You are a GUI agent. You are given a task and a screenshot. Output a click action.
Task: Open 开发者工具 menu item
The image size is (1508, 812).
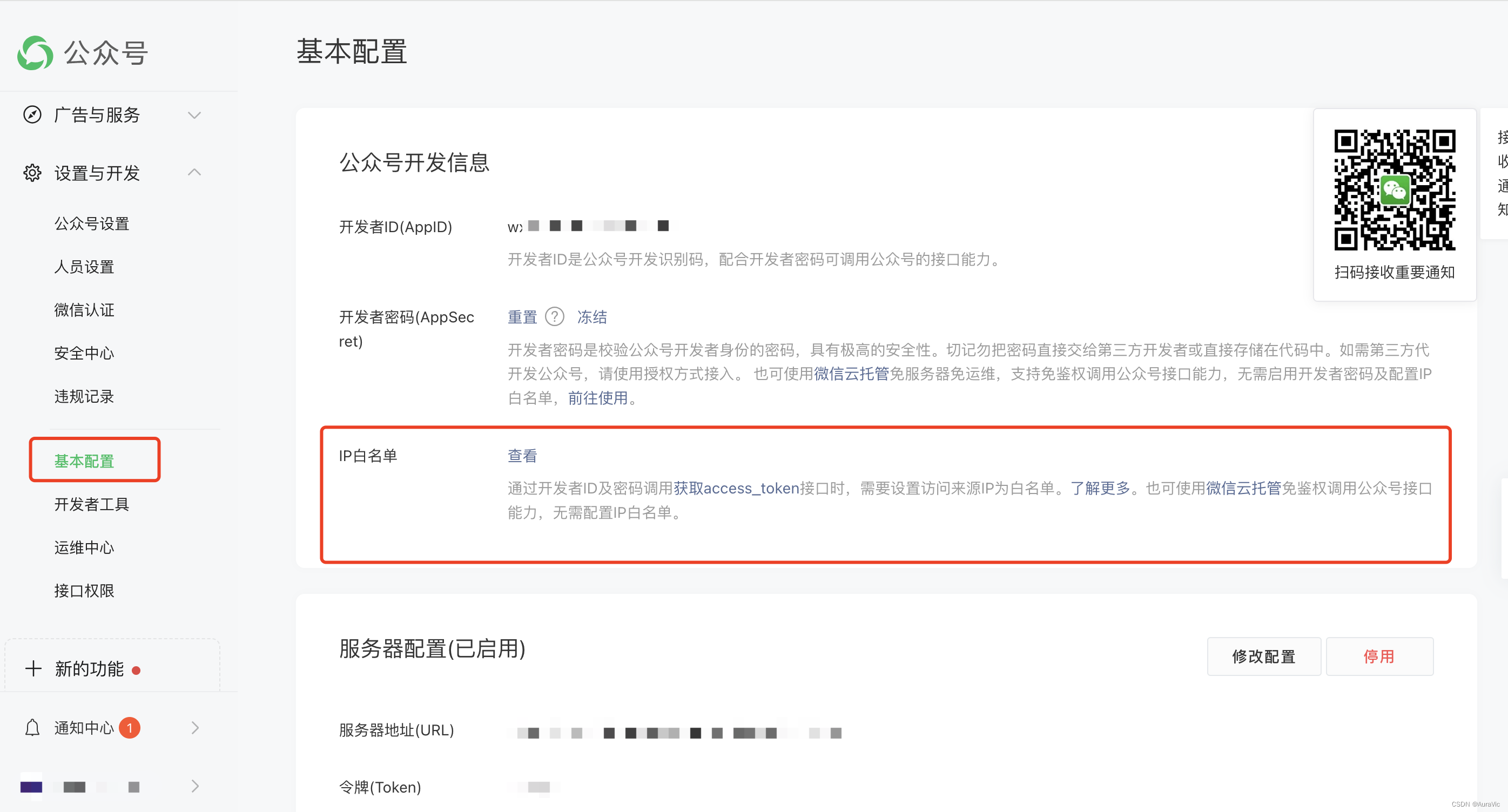tap(91, 504)
